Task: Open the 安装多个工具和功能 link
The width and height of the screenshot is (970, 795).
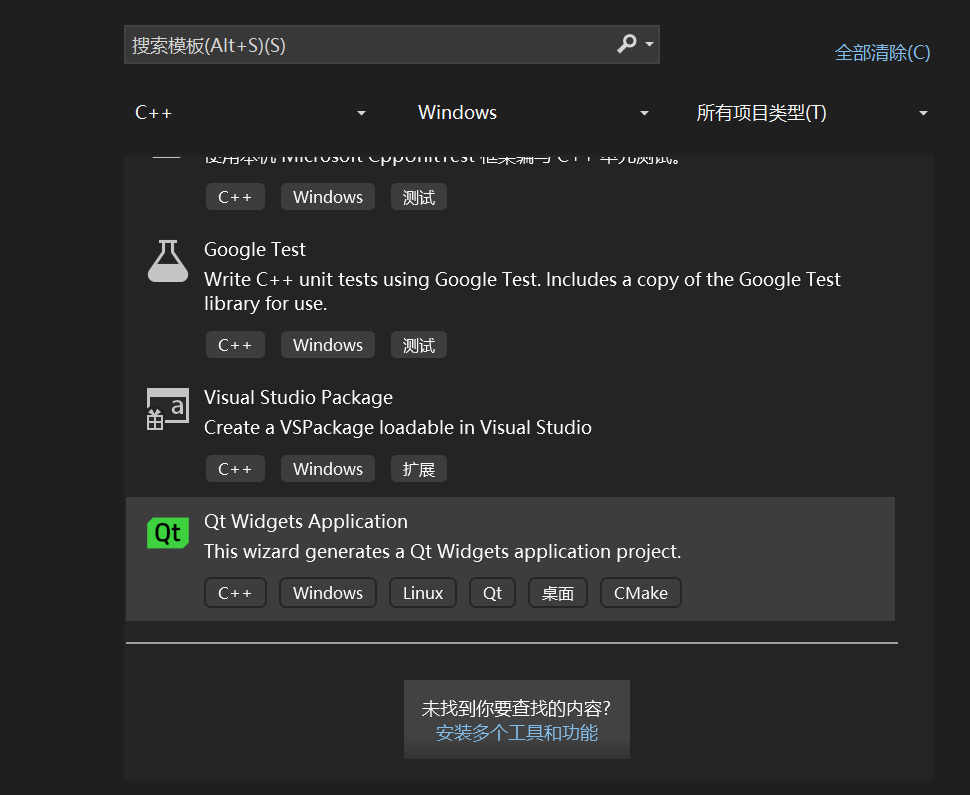Action: 516,732
